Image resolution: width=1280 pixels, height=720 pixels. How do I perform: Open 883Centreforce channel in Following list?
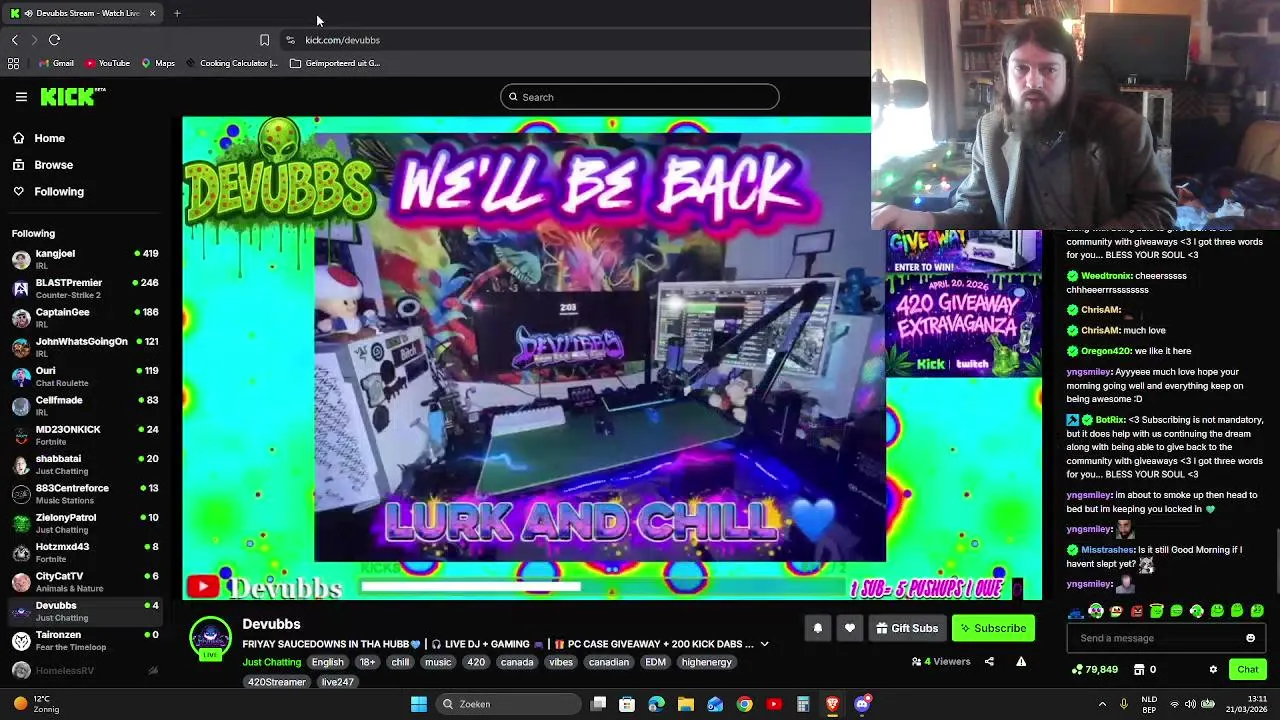(x=86, y=494)
